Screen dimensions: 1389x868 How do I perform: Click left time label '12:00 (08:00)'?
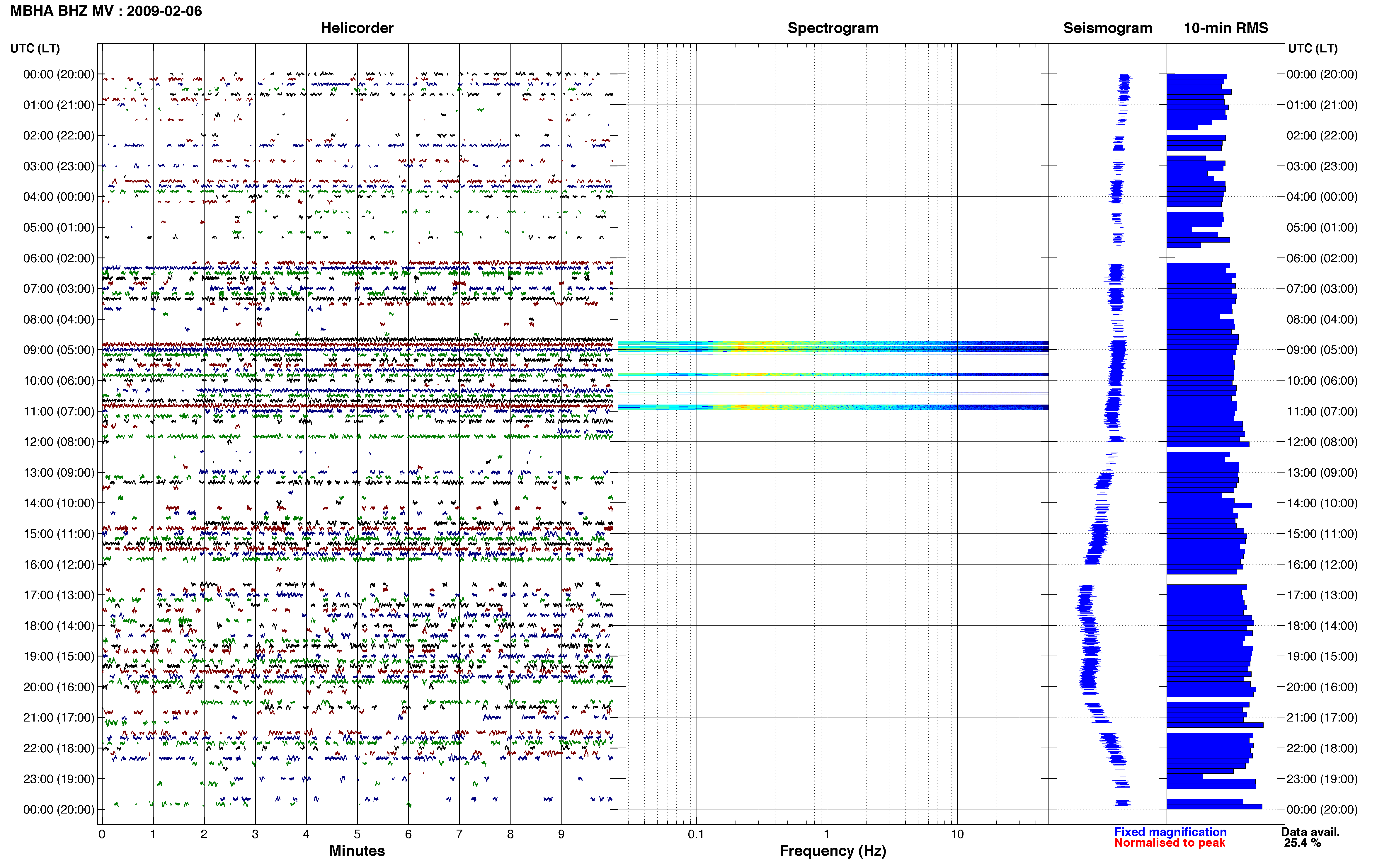[59, 442]
